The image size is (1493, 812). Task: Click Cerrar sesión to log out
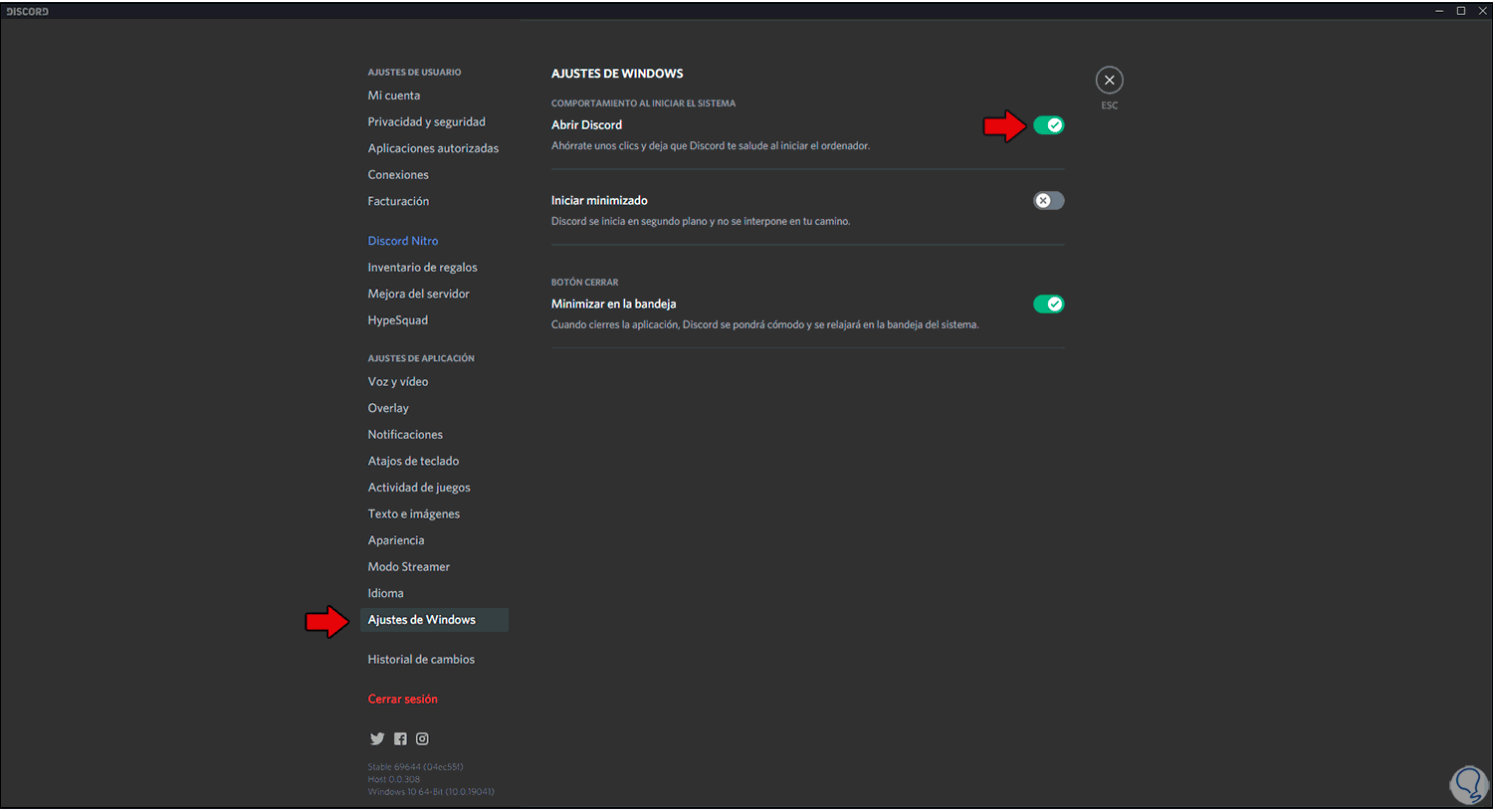pos(402,700)
